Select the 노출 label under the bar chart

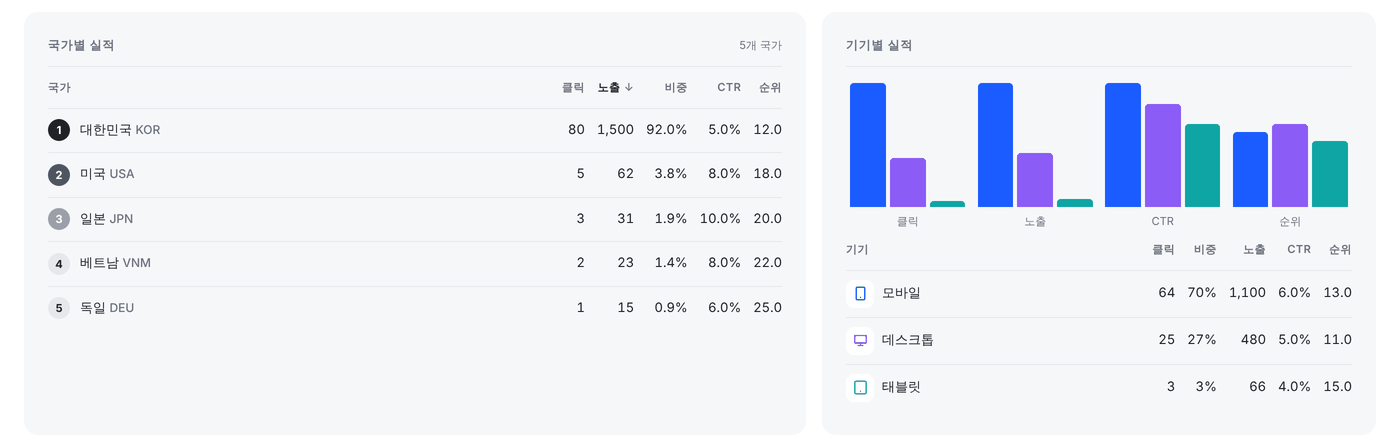1035,222
